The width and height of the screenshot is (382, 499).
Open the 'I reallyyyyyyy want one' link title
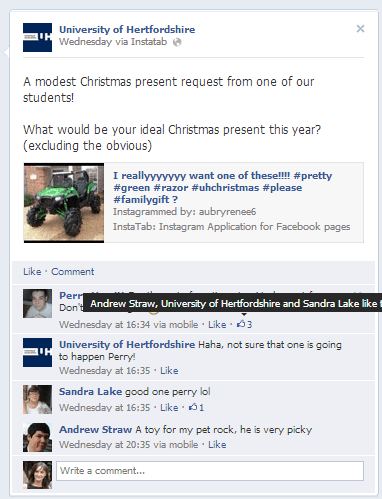(x=222, y=187)
